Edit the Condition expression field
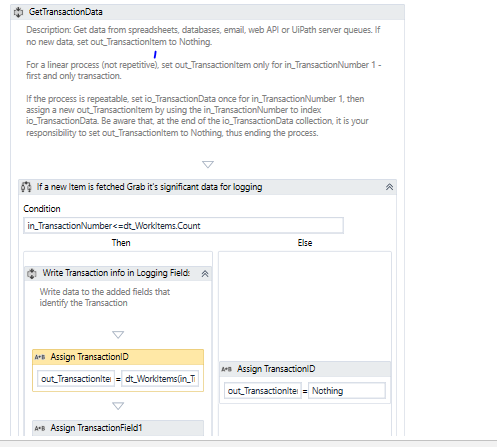497x447 pixels. tap(183, 226)
